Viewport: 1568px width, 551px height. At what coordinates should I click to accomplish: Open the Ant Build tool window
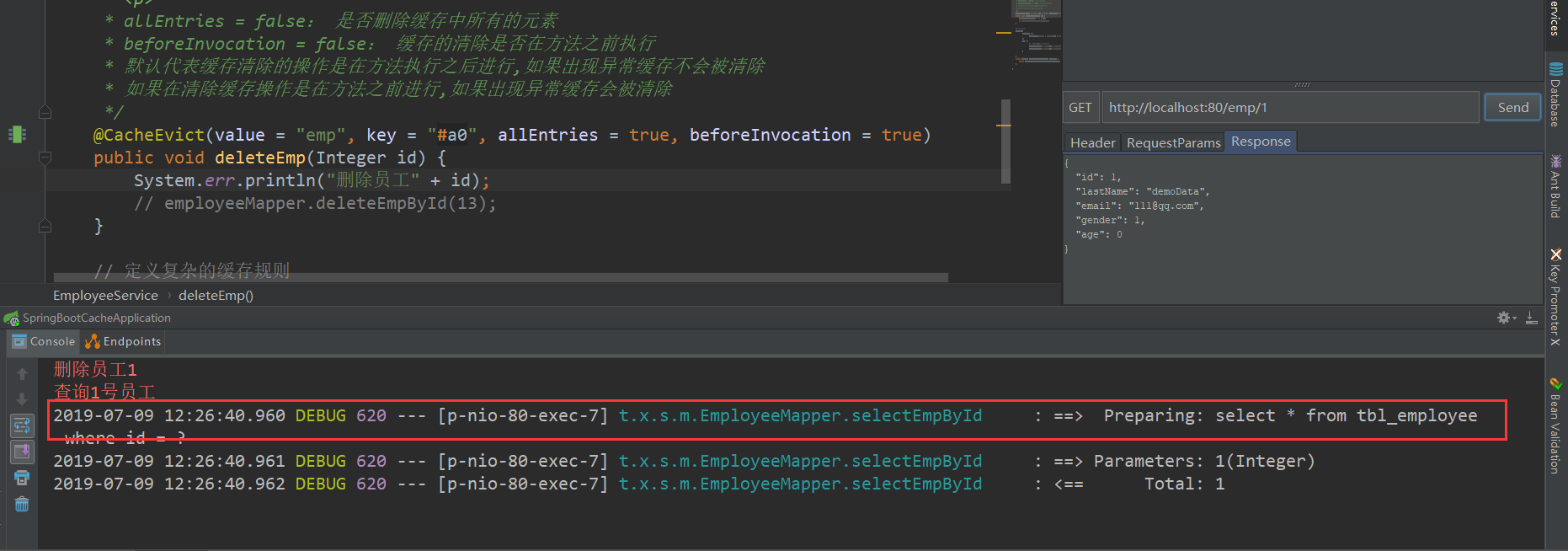[1555, 186]
